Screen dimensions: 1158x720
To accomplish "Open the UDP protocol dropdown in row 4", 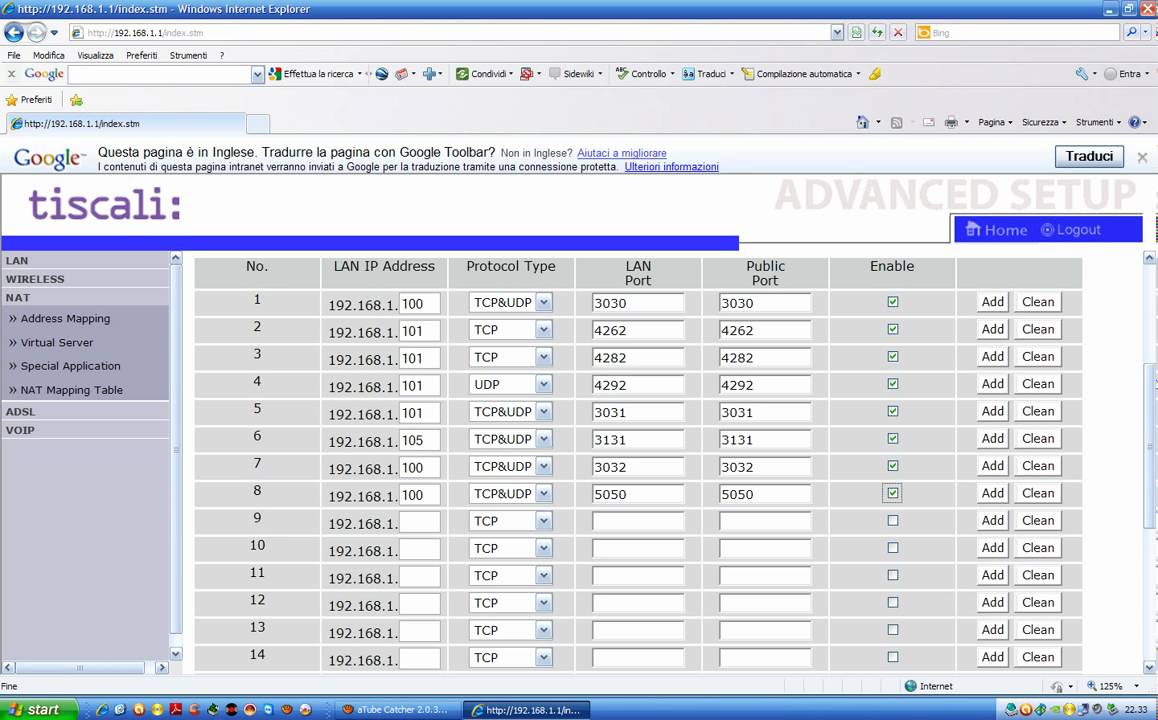I will 544,384.
